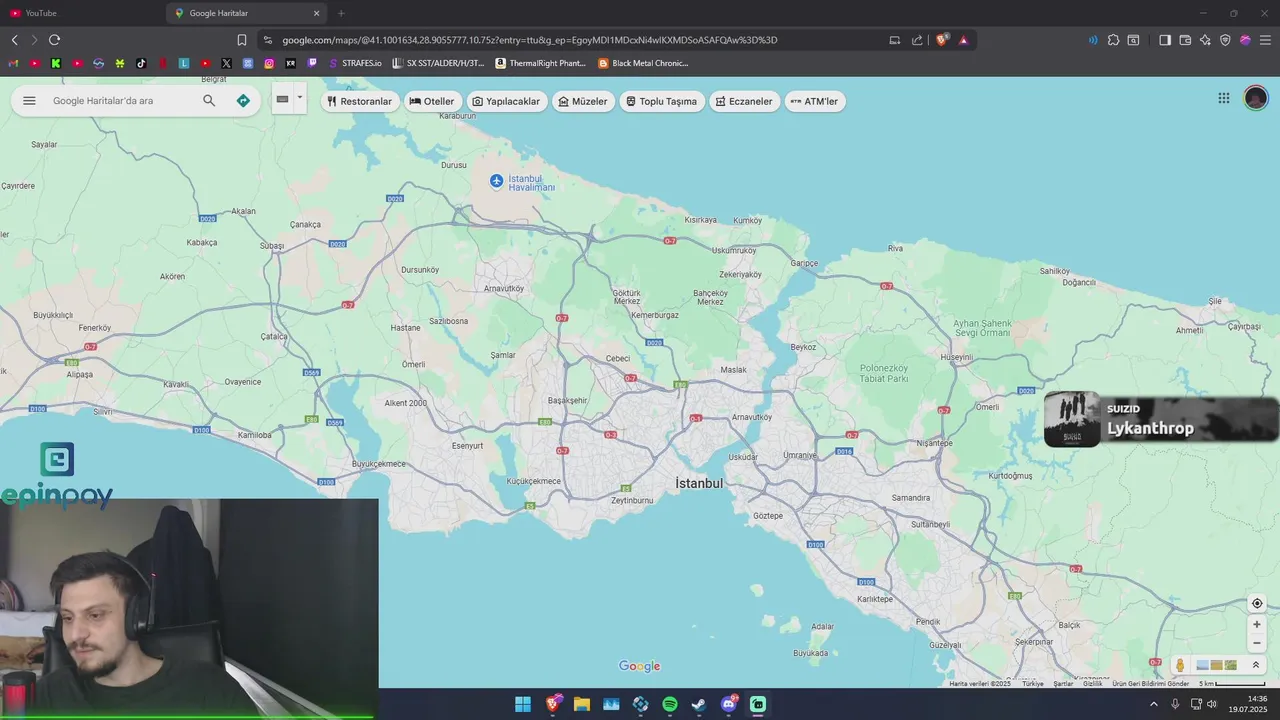
Task: Open the 'SX SST/ALDER/H/3T...' bookmark
Action: (438, 63)
